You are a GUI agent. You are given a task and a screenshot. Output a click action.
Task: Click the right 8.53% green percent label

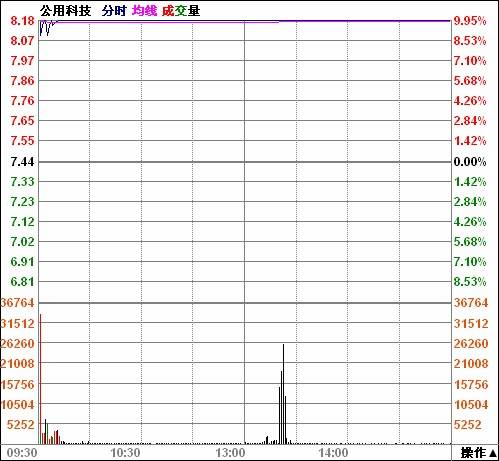470,282
